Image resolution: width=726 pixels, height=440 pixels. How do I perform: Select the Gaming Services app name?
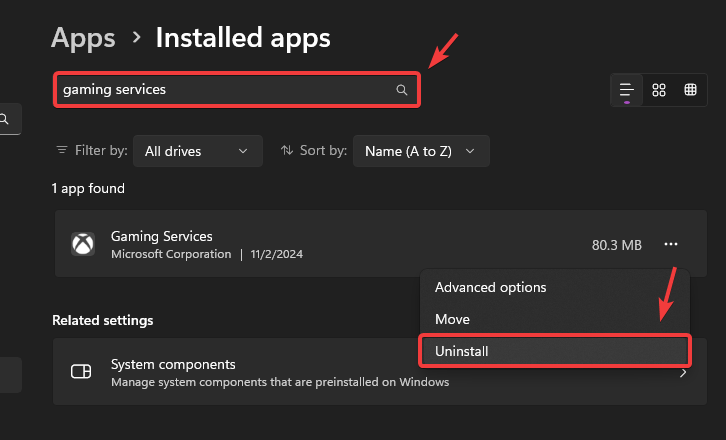click(x=162, y=236)
